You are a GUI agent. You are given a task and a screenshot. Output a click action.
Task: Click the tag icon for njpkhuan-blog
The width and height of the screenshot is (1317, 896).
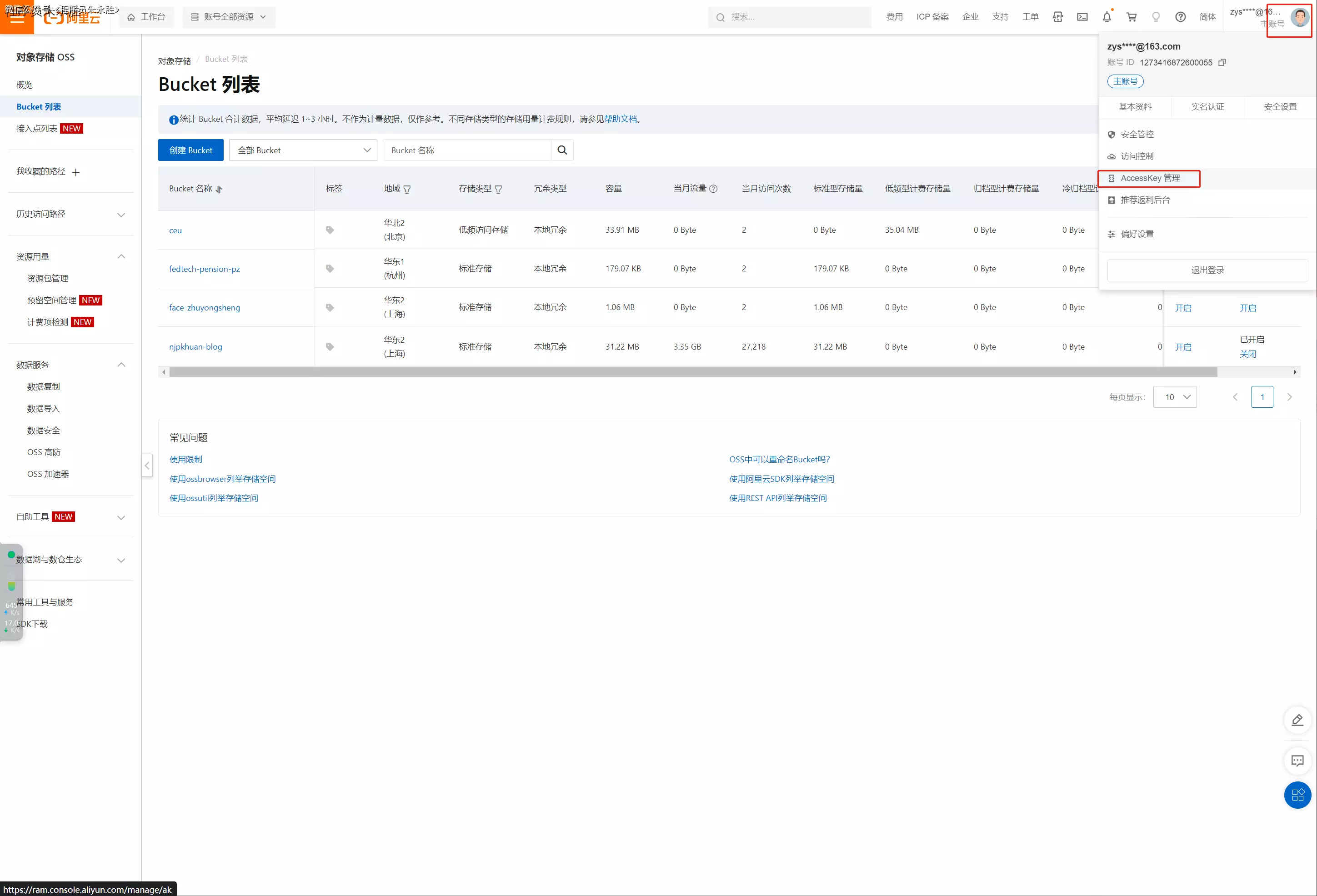330,347
